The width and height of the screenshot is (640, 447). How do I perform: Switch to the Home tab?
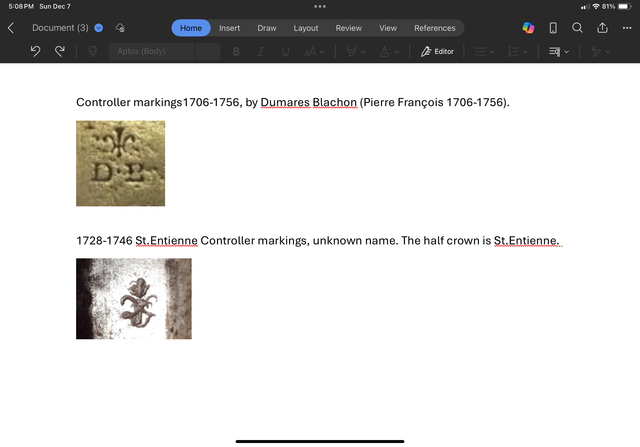191,28
